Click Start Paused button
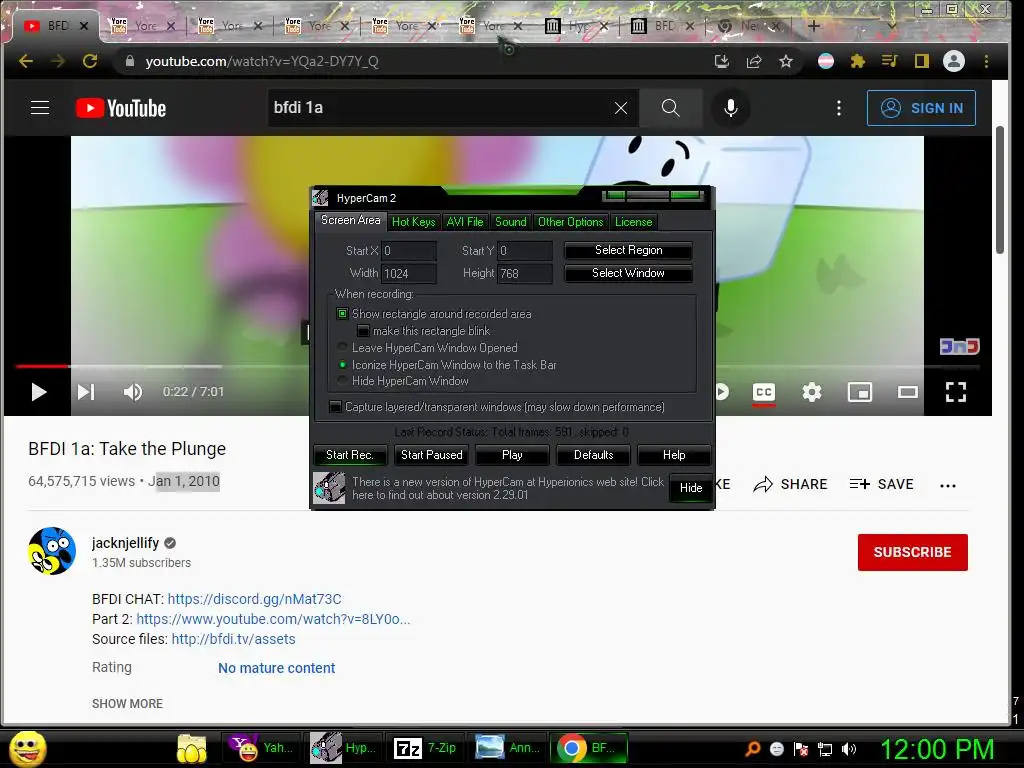 pos(432,455)
